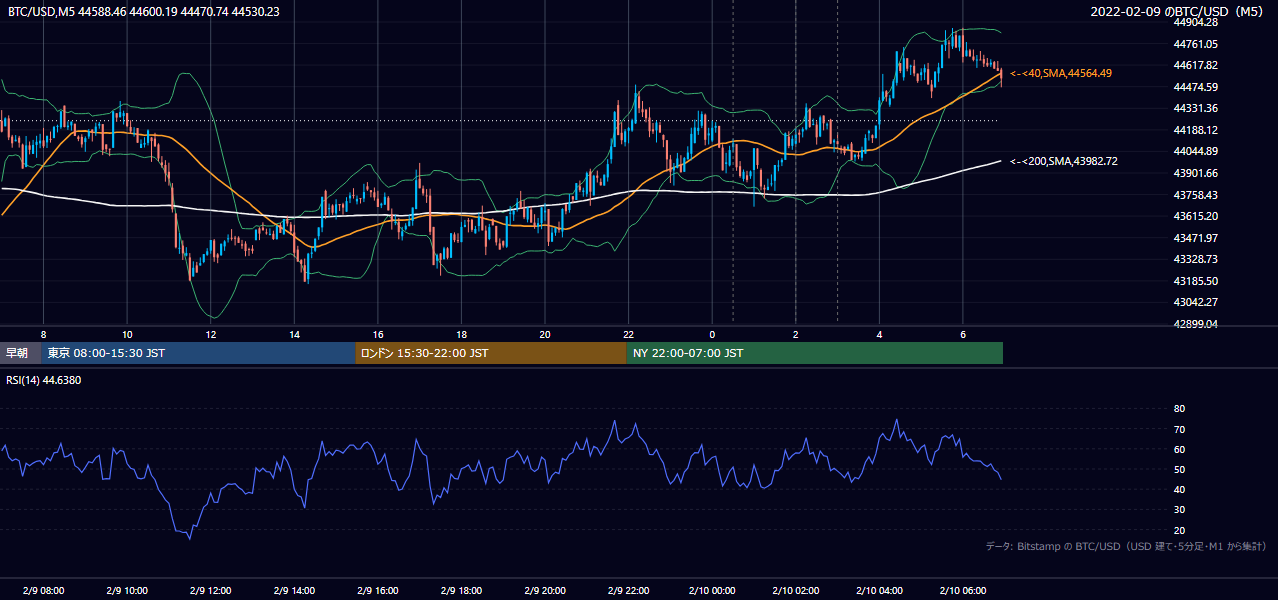
Task: Click the RSI 60 level label
Action: pyautogui.click(x=1179, y=449)
